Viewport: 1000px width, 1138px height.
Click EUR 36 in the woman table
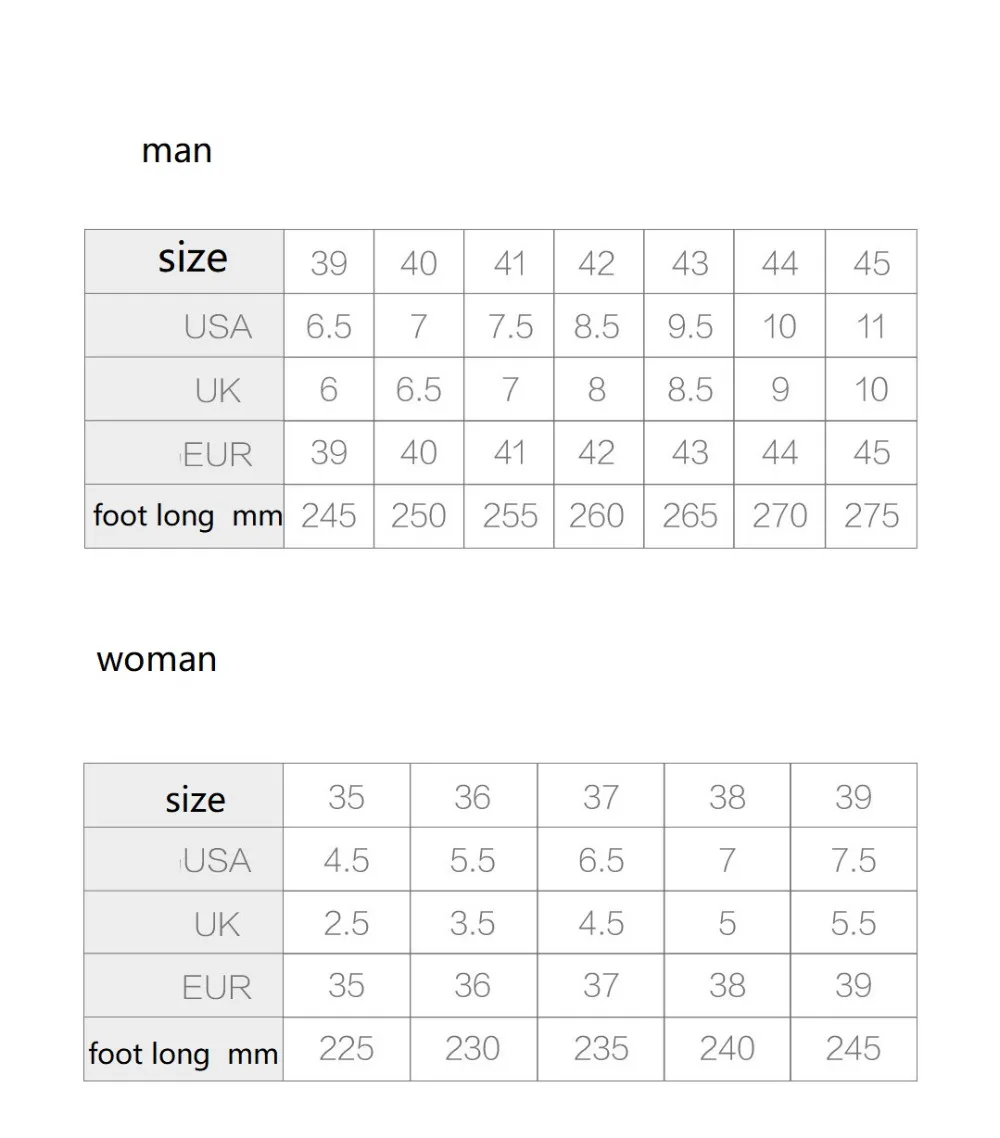[473, 985]
